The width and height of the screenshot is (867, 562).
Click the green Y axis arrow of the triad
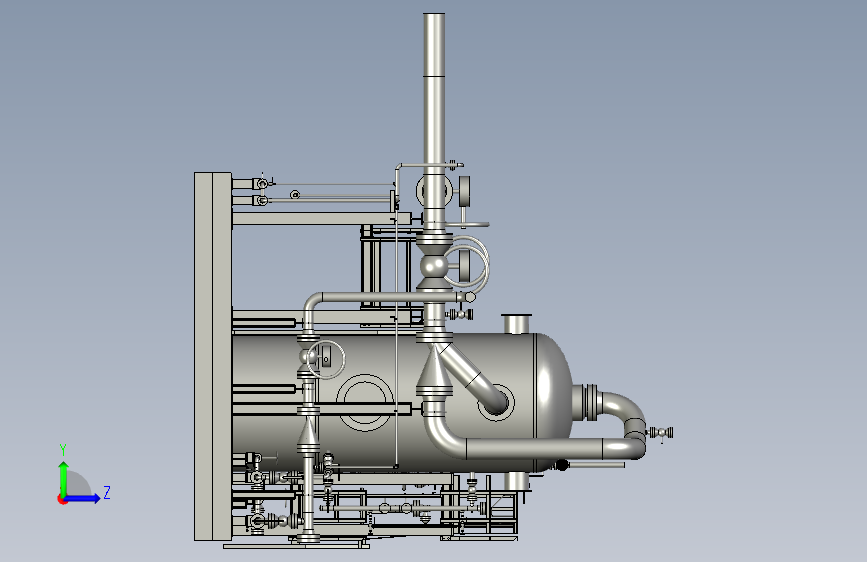coord(64,478)
